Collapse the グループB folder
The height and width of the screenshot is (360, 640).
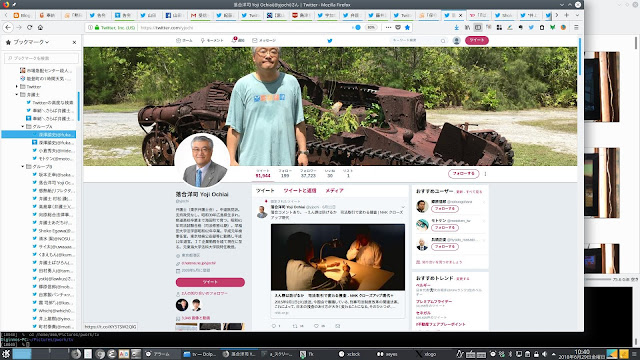point(23,167)
